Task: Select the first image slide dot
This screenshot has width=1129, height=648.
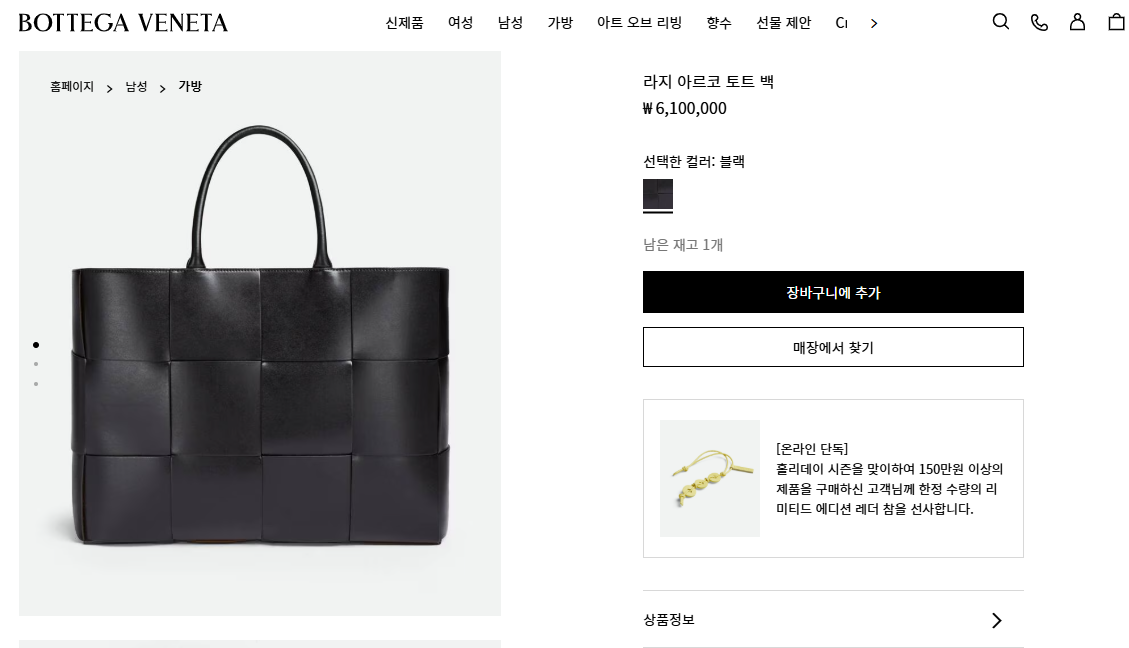Action: [36, 345]
